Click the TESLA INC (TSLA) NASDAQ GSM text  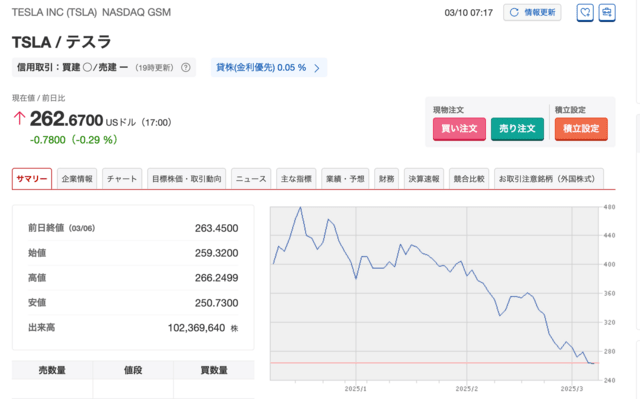pyautogui.click(x=91, y=12)
